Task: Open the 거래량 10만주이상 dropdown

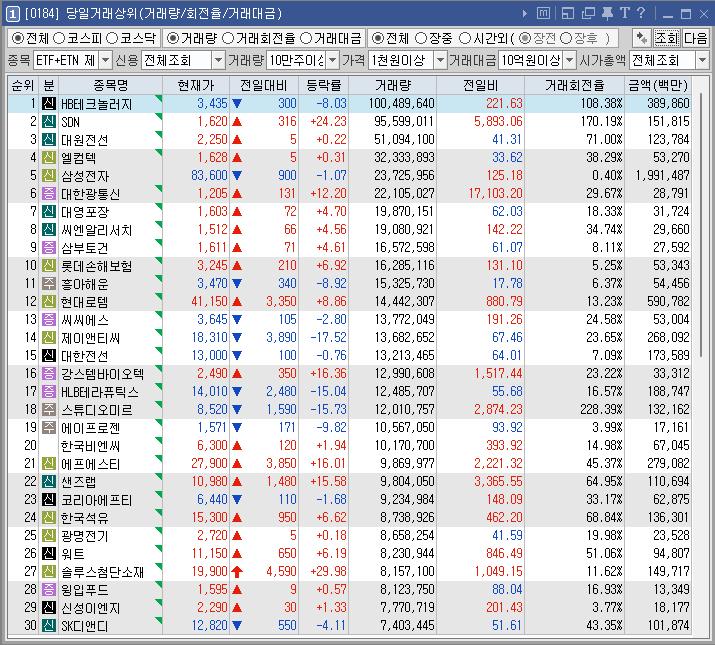Action: tap(333, 60)
